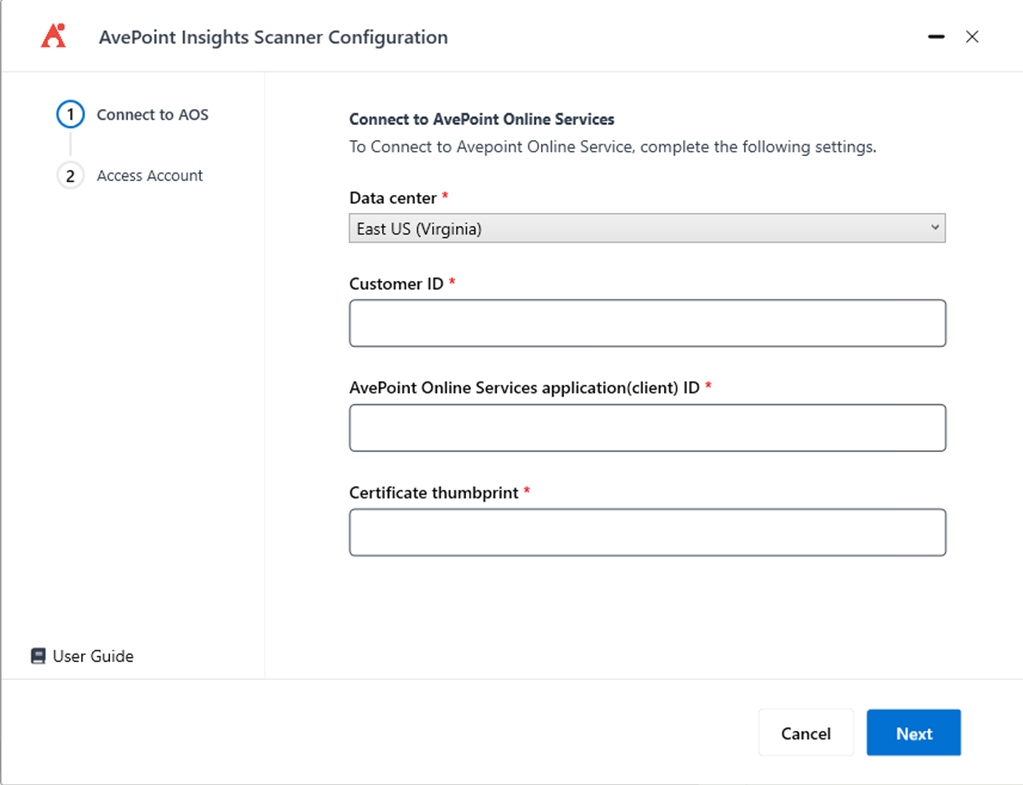The image size is (1023, 785).
Task: Focus the application(client) ID input field
Action: [x=647, y=427]
